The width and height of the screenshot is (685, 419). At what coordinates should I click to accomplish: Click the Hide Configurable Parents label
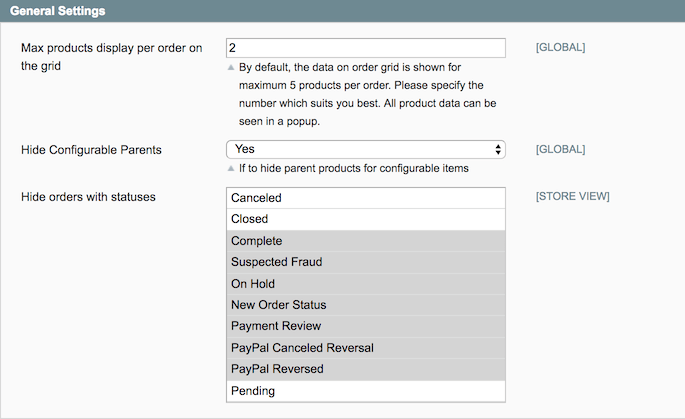(x=91, y=149)
